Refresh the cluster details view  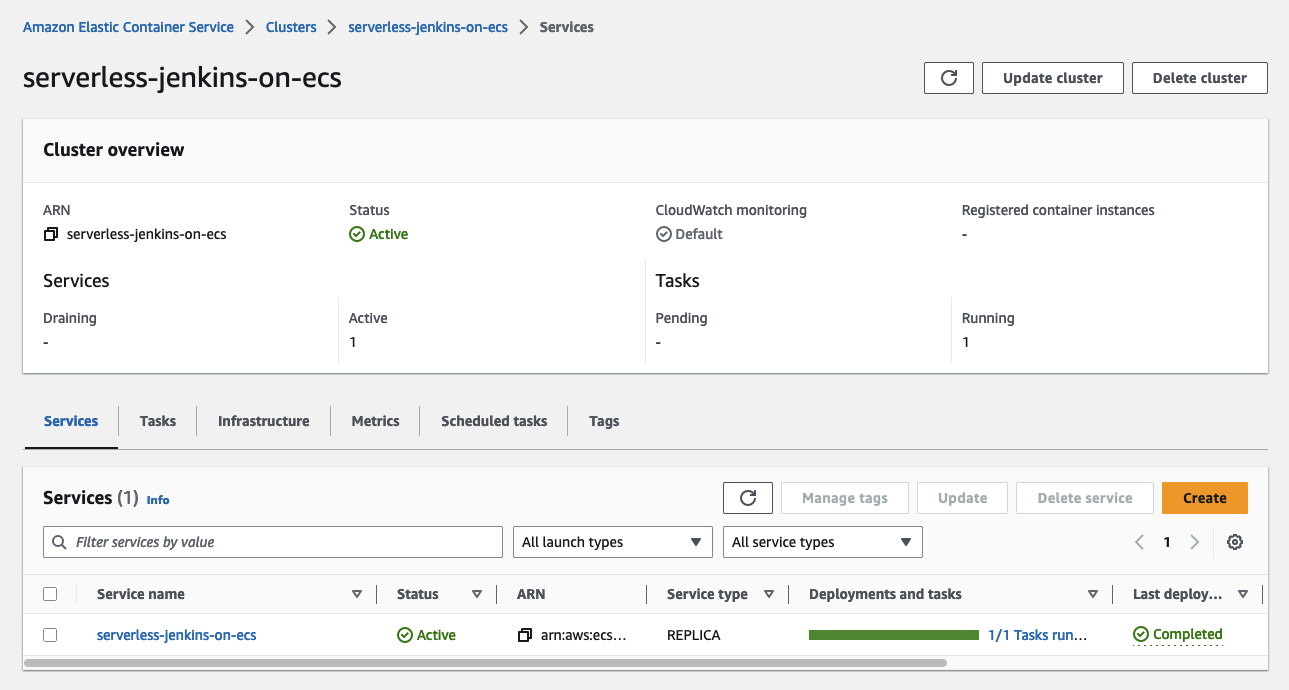tap(948, 77)
